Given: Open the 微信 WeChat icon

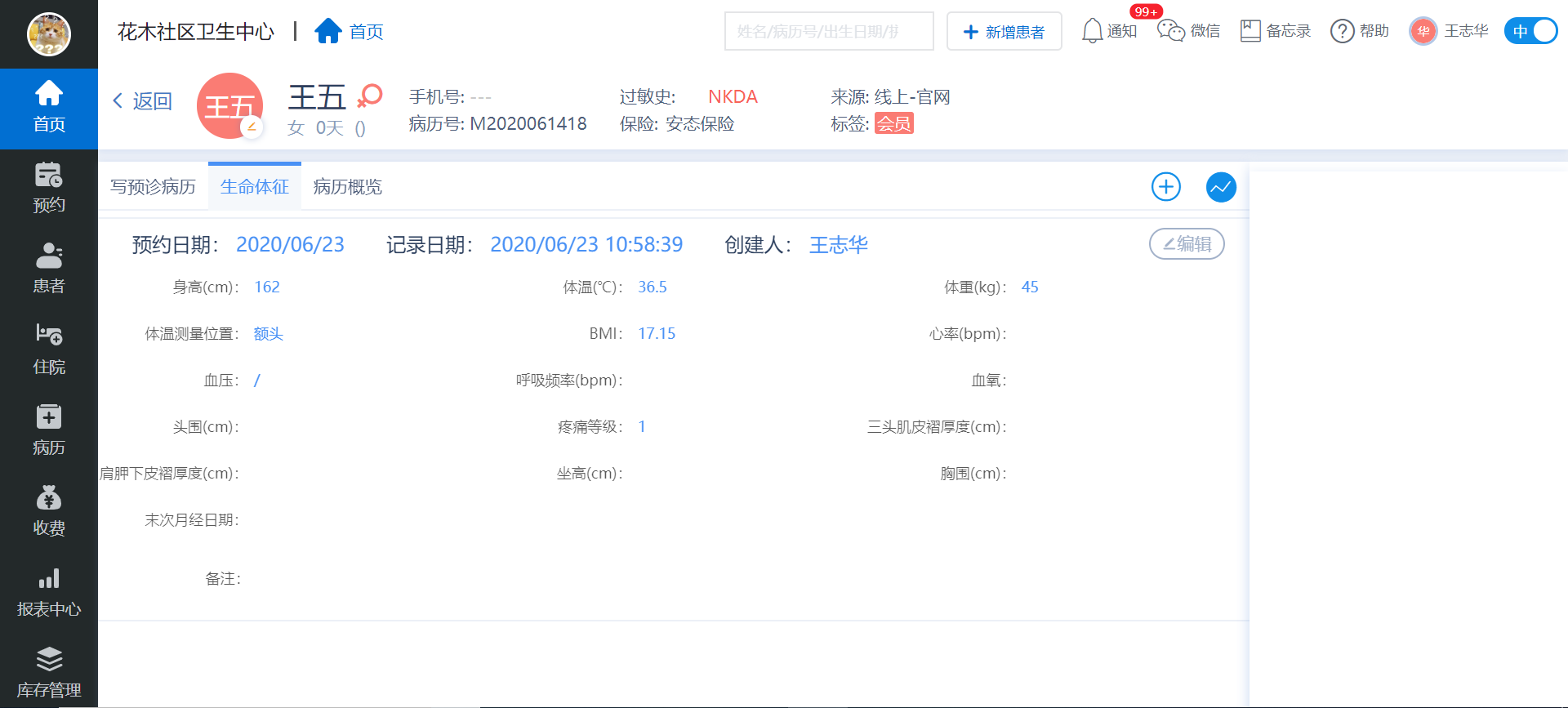Looking at the screenshot, I should coord(1189,31).
